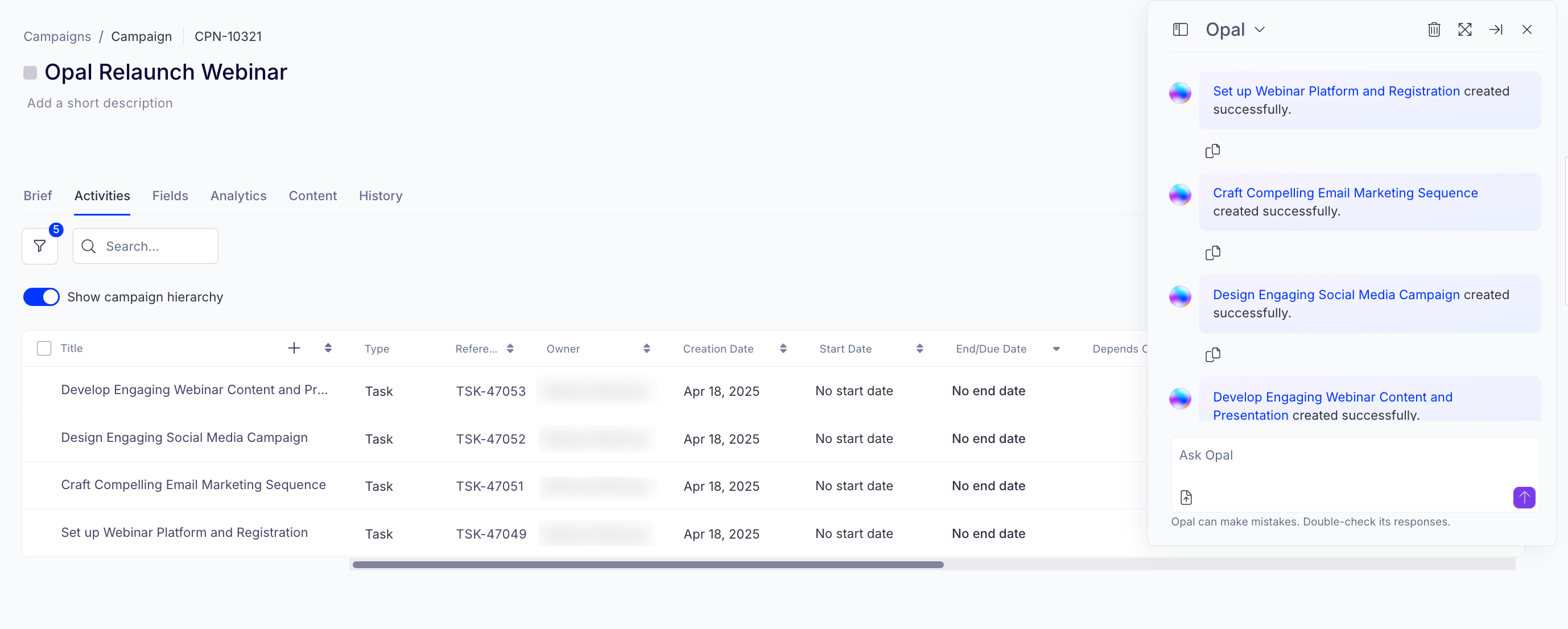Open Design Engaging Social Media Campaign table row
The width and height of the screenshot is (1568, 629).
pyautogui.click(x=184, y=438)
